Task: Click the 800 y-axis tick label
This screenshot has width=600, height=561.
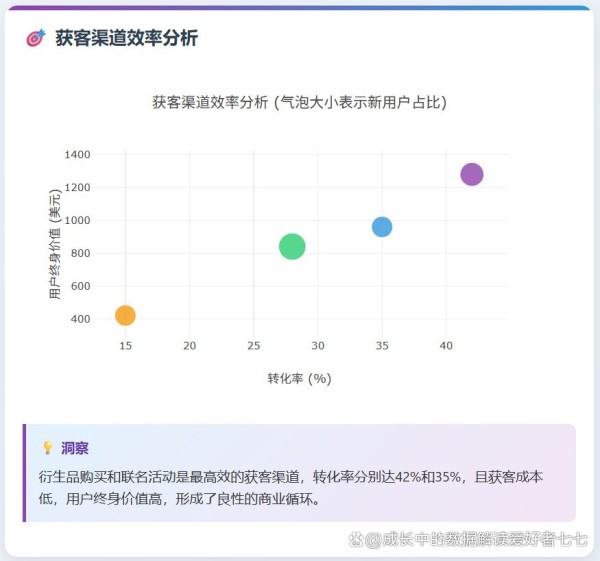Action: pyautogui.click(x=81, y=254)
